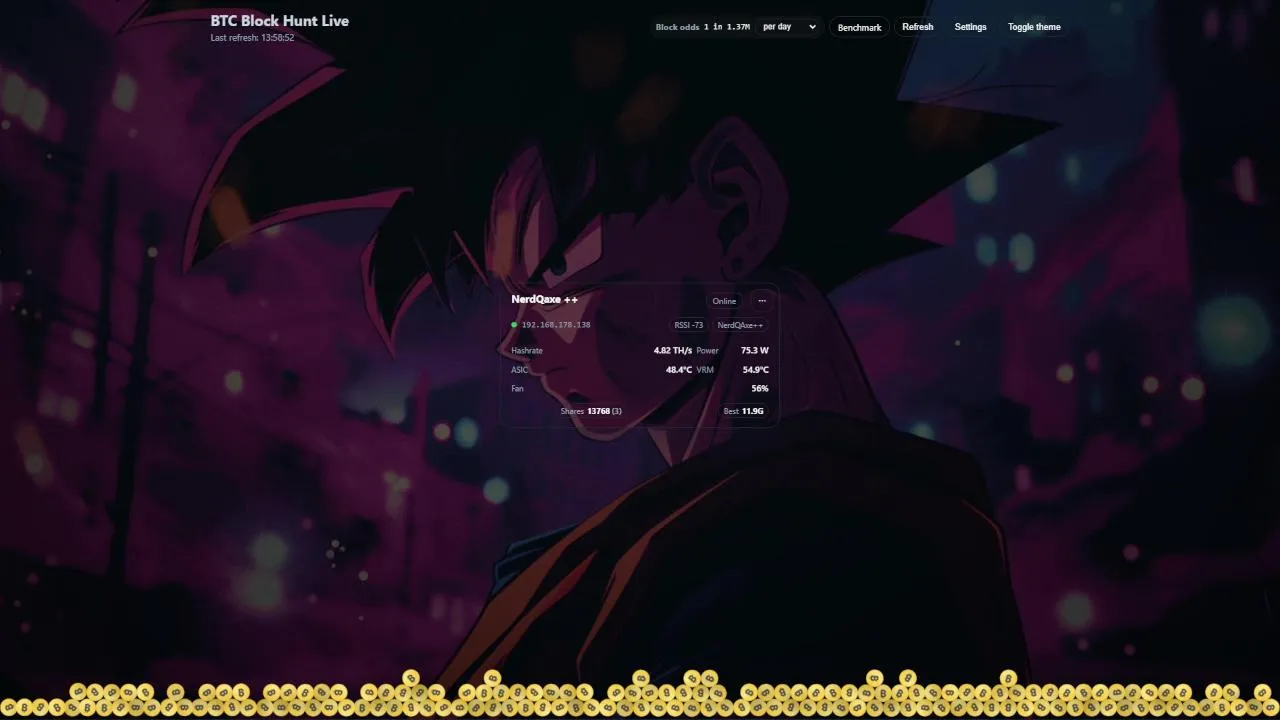Click the Benchmark button
Image resolution: width=1280 pixels, height=720 pixels.
[x=859, y=27]
